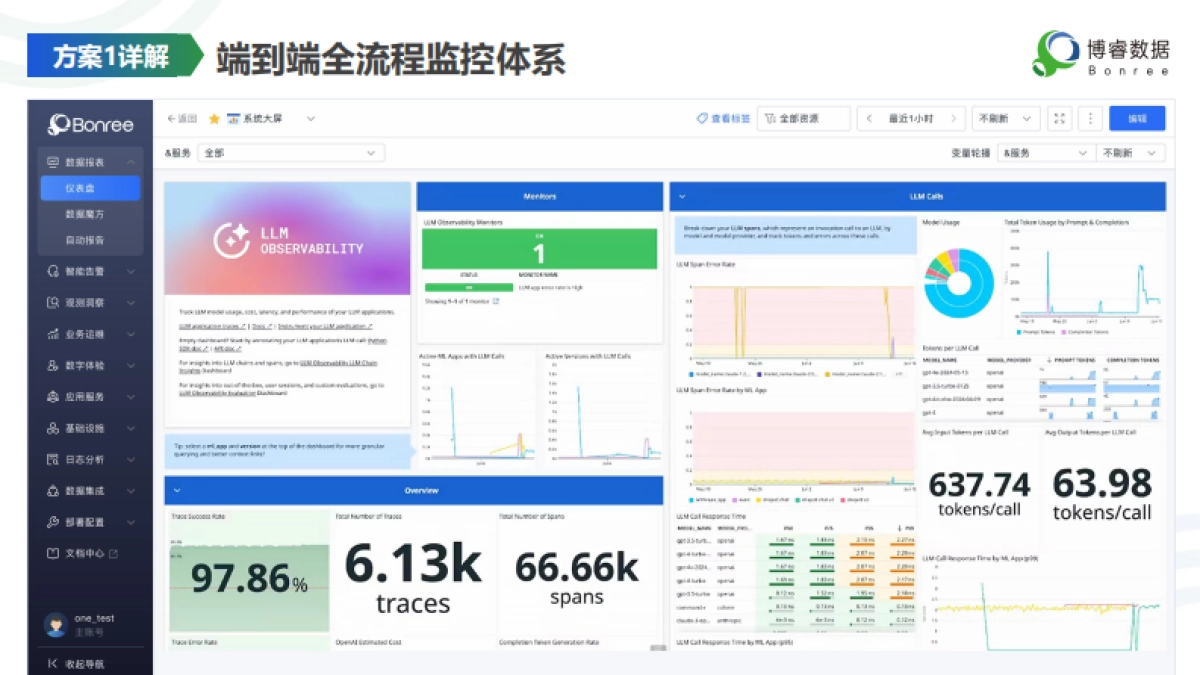This screenshot has width=1200, height=675.
Task: Click the 基础设施 icon in the sidebar
Action: pyautogui.click(x=84, y=430)
